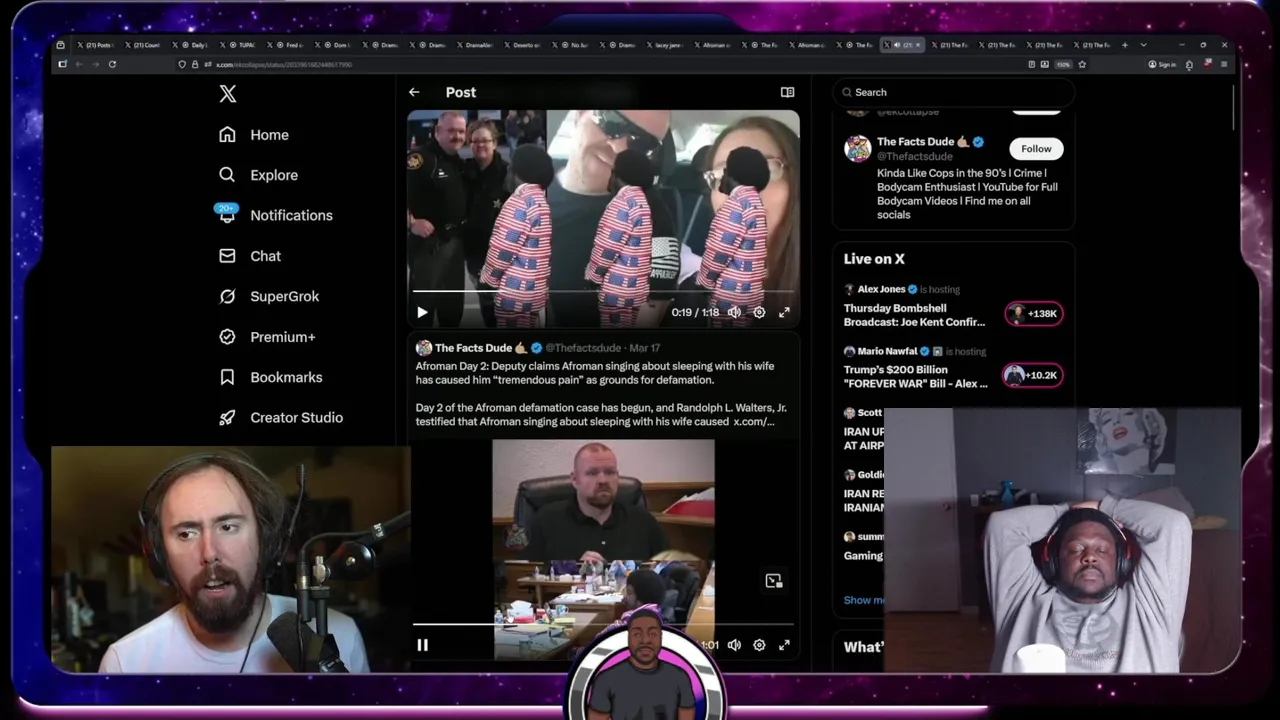
Task: Open the Mar 17 post timestamp
Action: [x=644, y=348]
